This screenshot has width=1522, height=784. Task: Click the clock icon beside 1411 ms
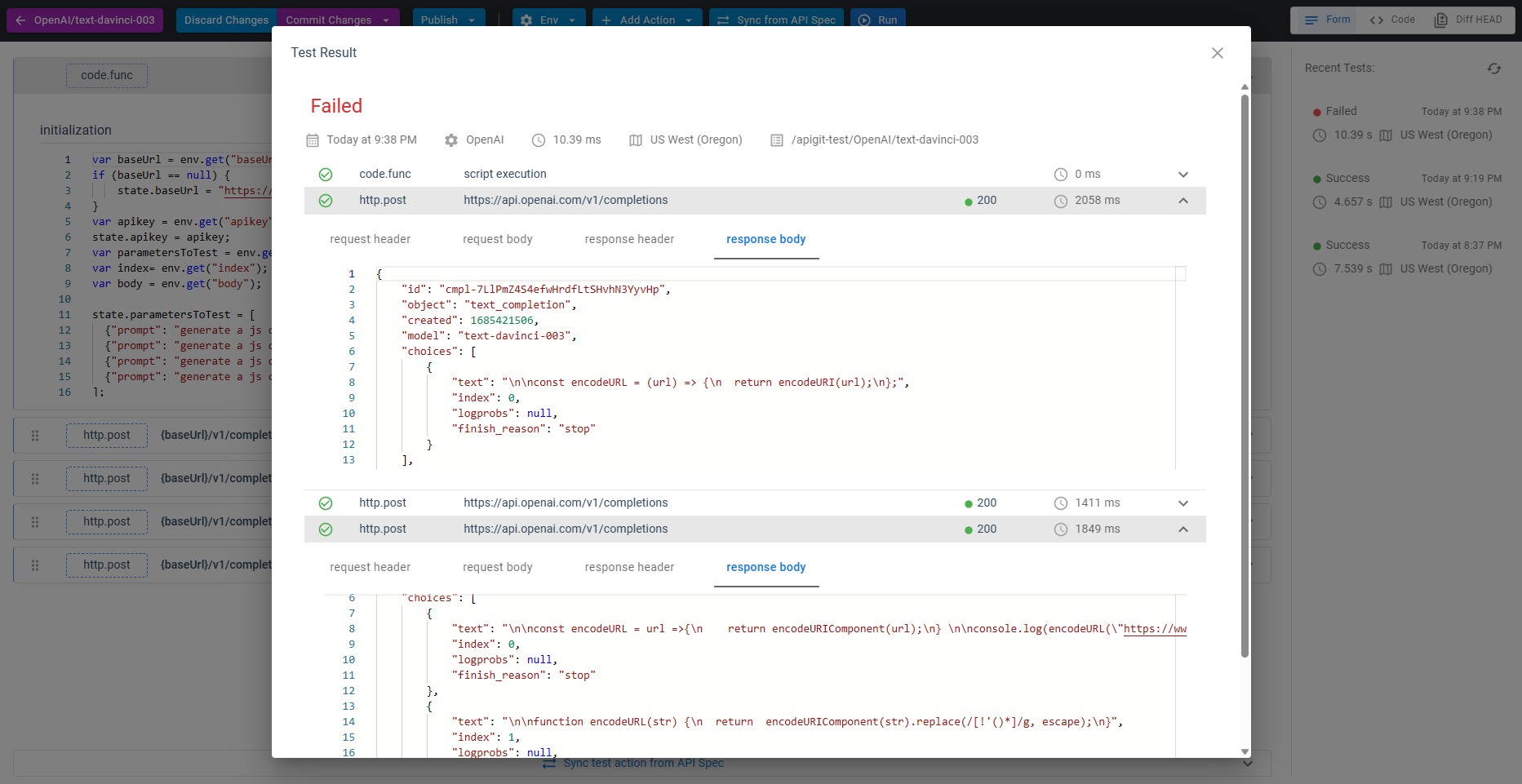1061,503
